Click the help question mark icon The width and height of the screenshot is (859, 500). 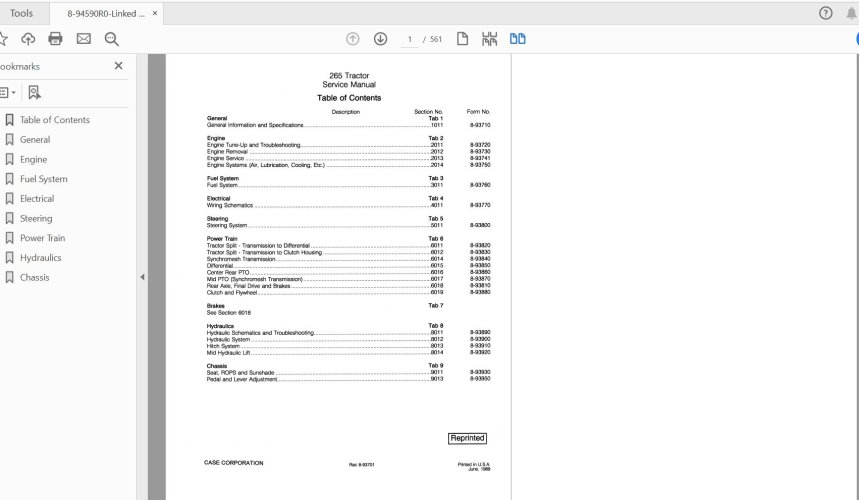click(x=826, y=13)
